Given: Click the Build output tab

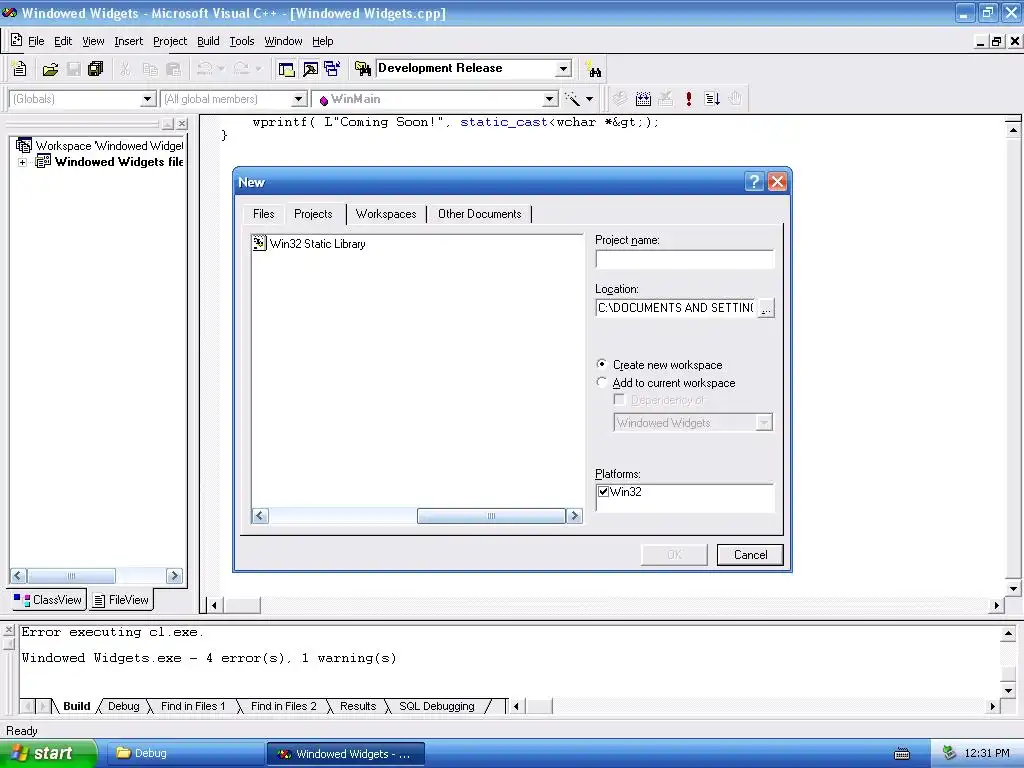Looking at the screenshot, I should click(x=76, y=707).
